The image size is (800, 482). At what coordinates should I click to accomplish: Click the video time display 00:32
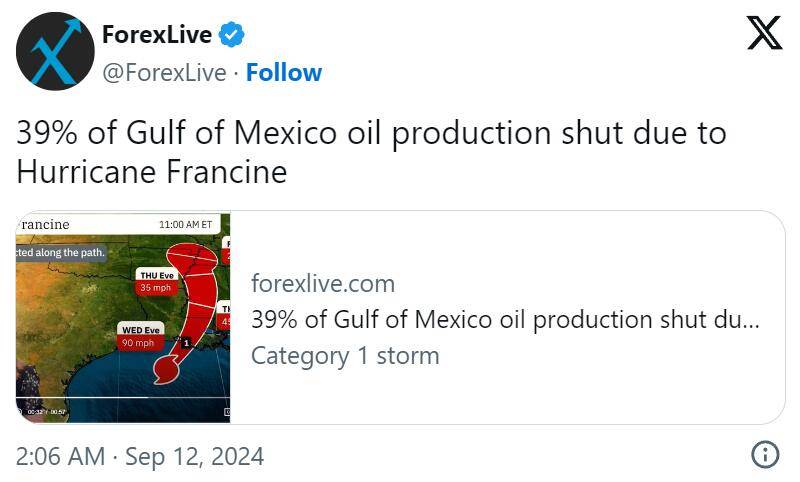click(x=35, y=412)
